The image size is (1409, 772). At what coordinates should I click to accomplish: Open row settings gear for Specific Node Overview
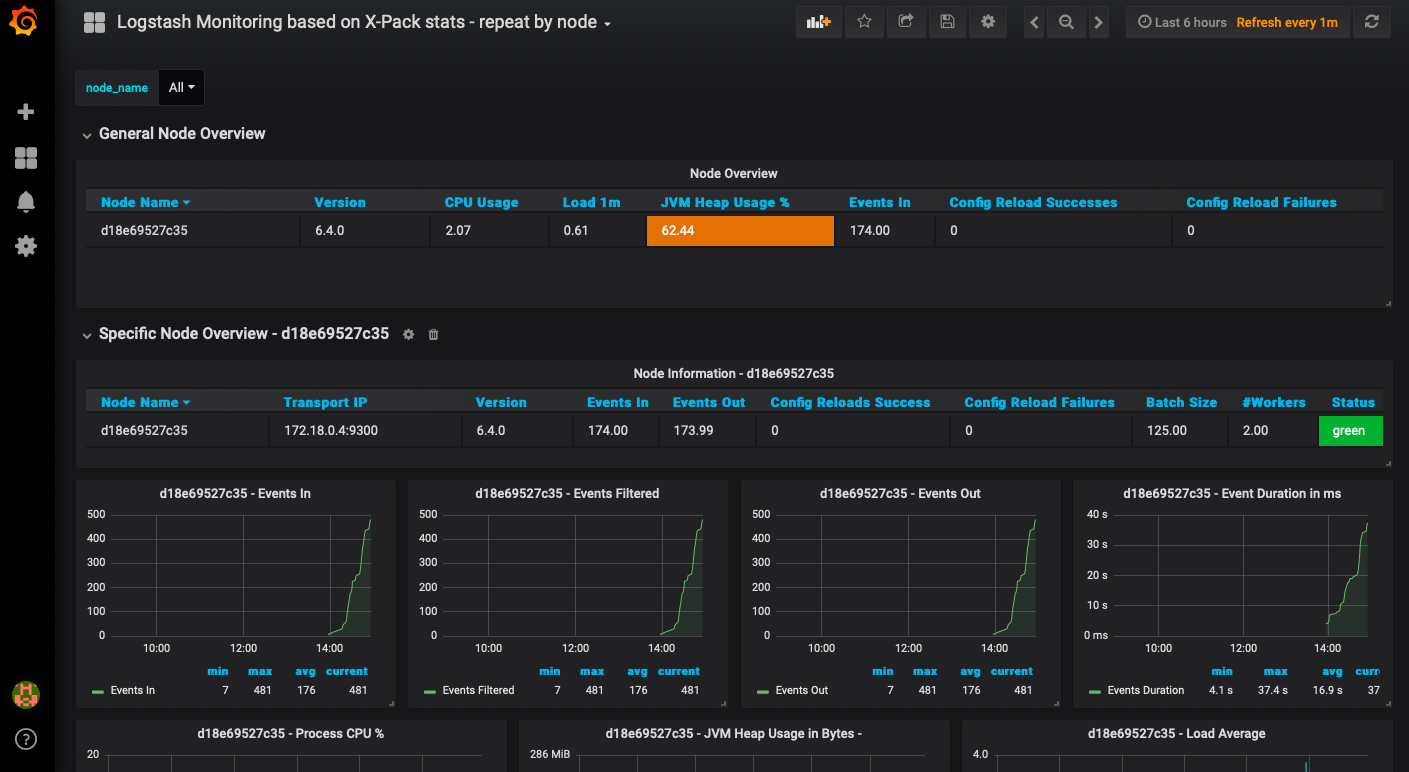click(408, 334)
